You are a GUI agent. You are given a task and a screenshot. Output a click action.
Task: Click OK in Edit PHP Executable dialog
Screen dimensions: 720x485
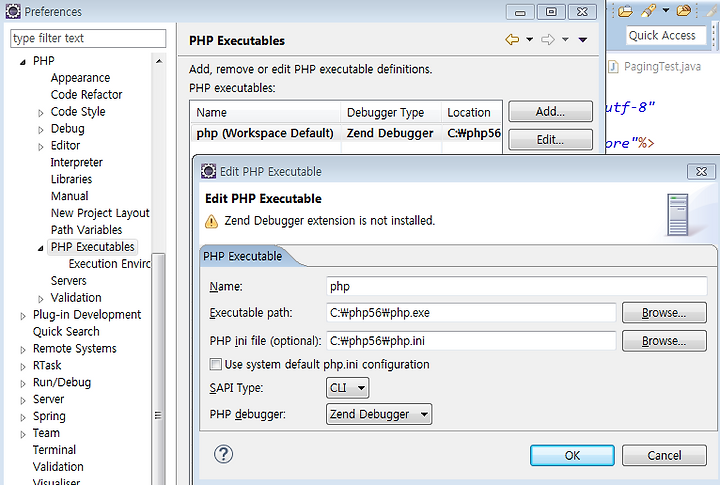click(x=572, y=455)
